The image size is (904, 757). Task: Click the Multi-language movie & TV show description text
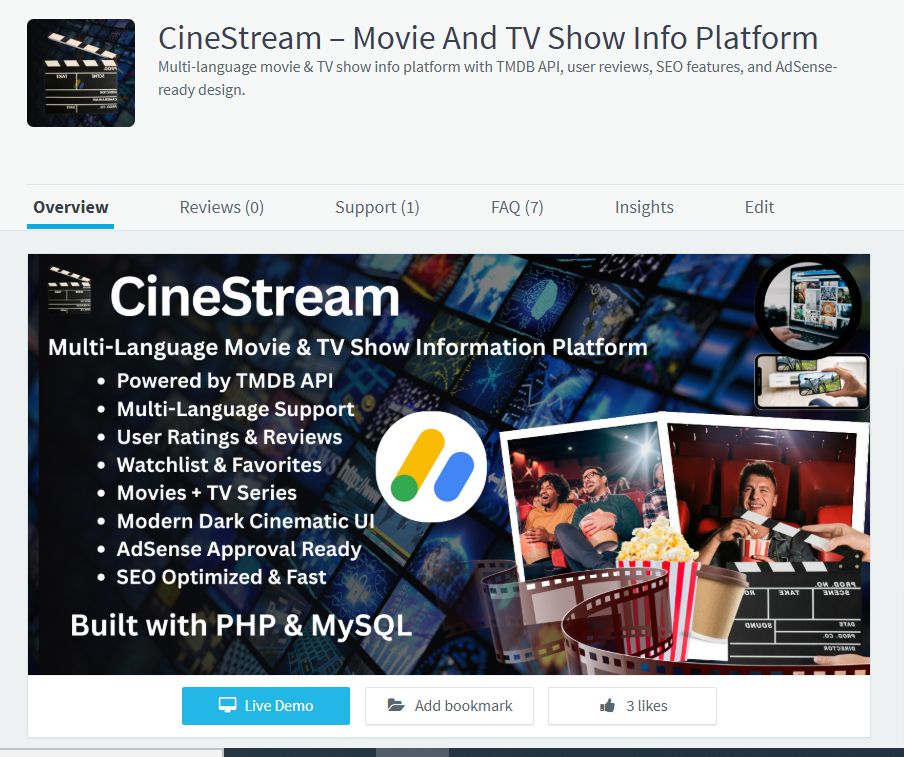[x=498, y=78]
